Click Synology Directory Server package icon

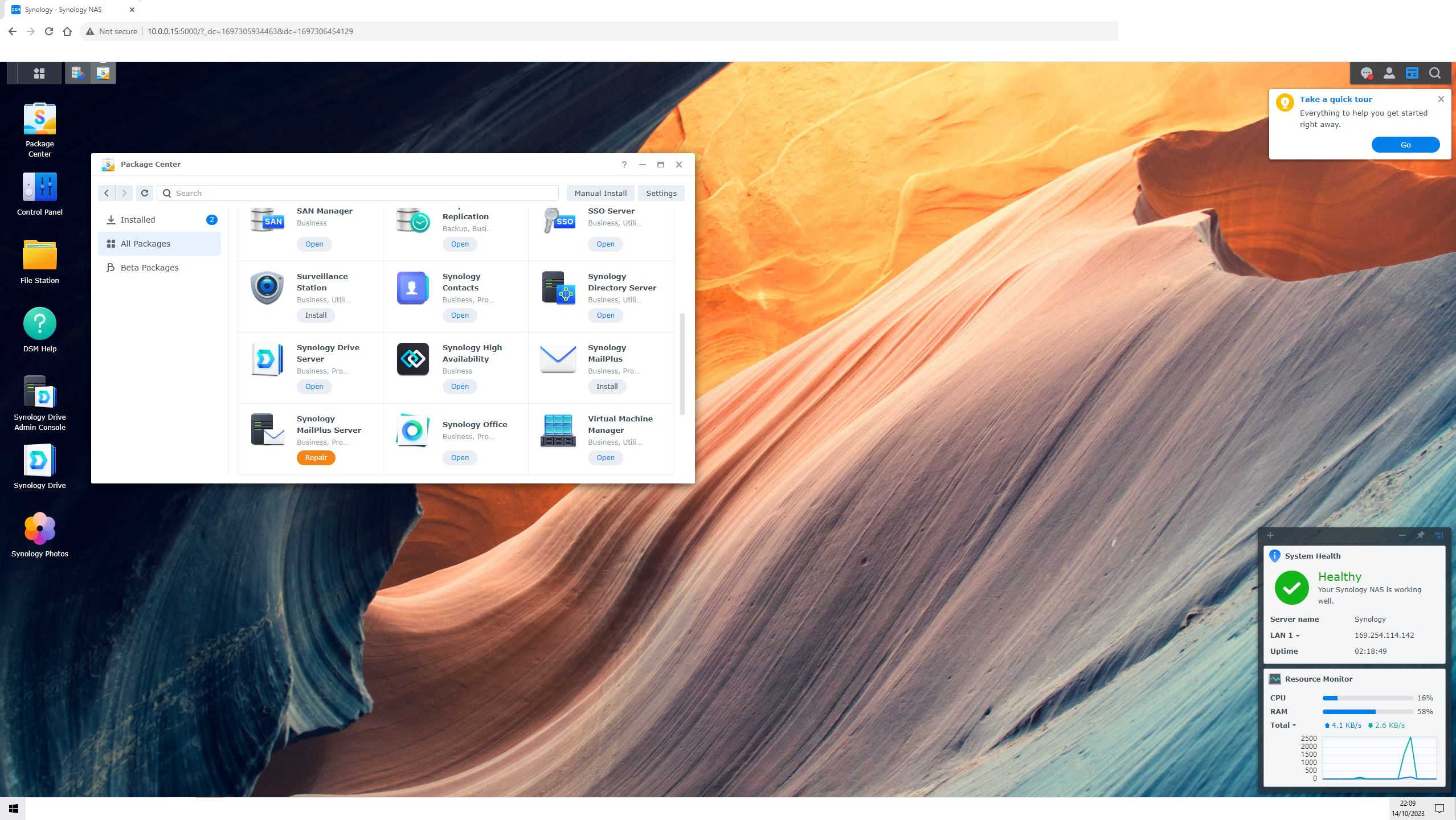pos(558,288)
